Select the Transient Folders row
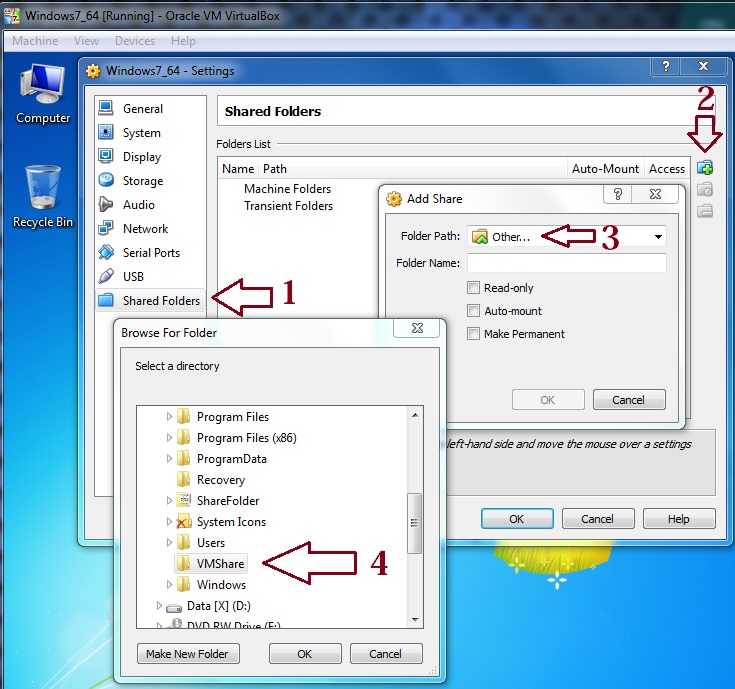This screenshot has width=735, height=689. (x=288, y=206)
